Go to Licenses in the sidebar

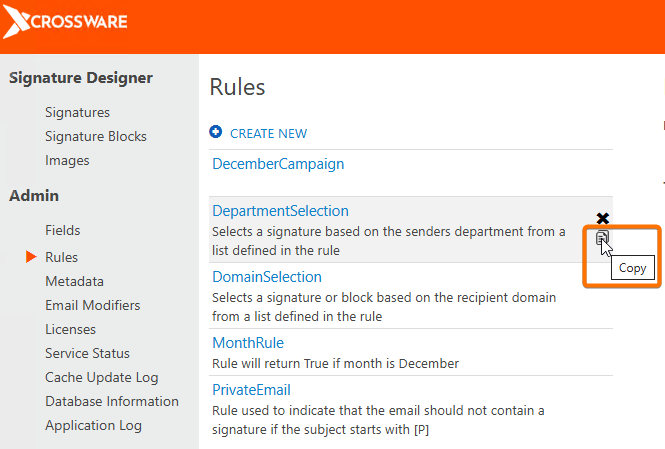(70, 329)
